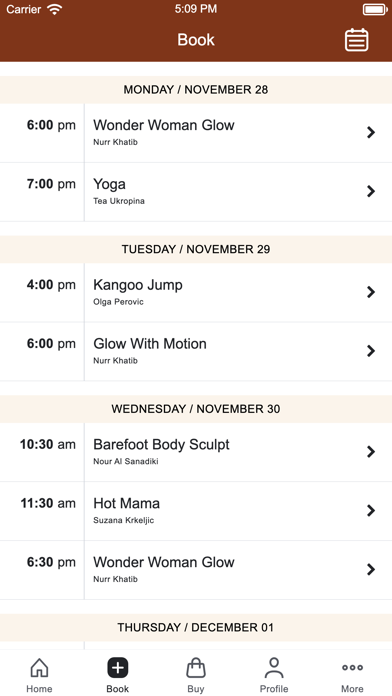
Task: Tap the Home house icon
Action: tap(39, 667)
